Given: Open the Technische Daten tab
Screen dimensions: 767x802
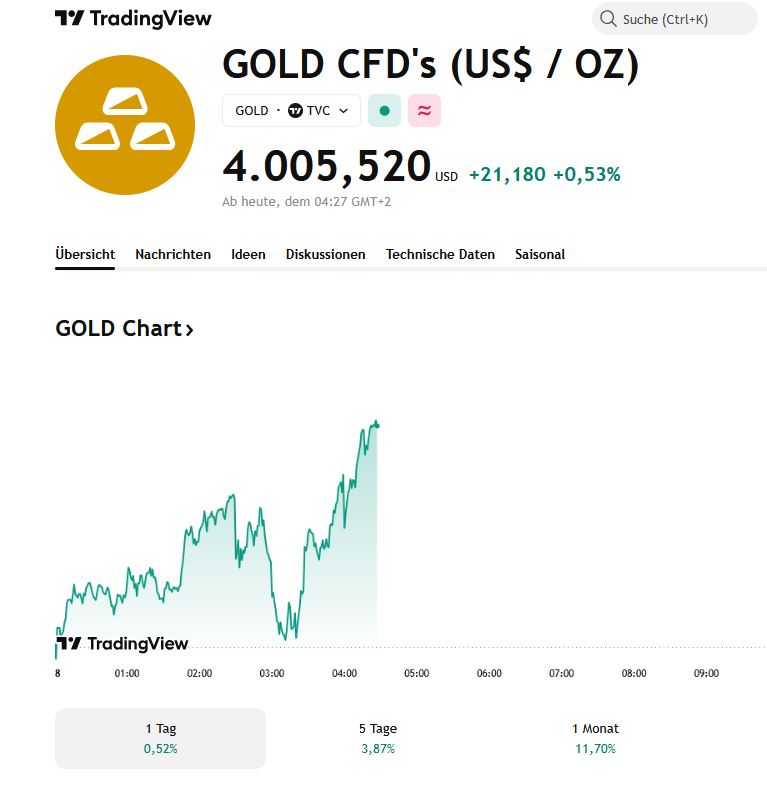Looking at the screenshot, I should click(x=440, y=254).
